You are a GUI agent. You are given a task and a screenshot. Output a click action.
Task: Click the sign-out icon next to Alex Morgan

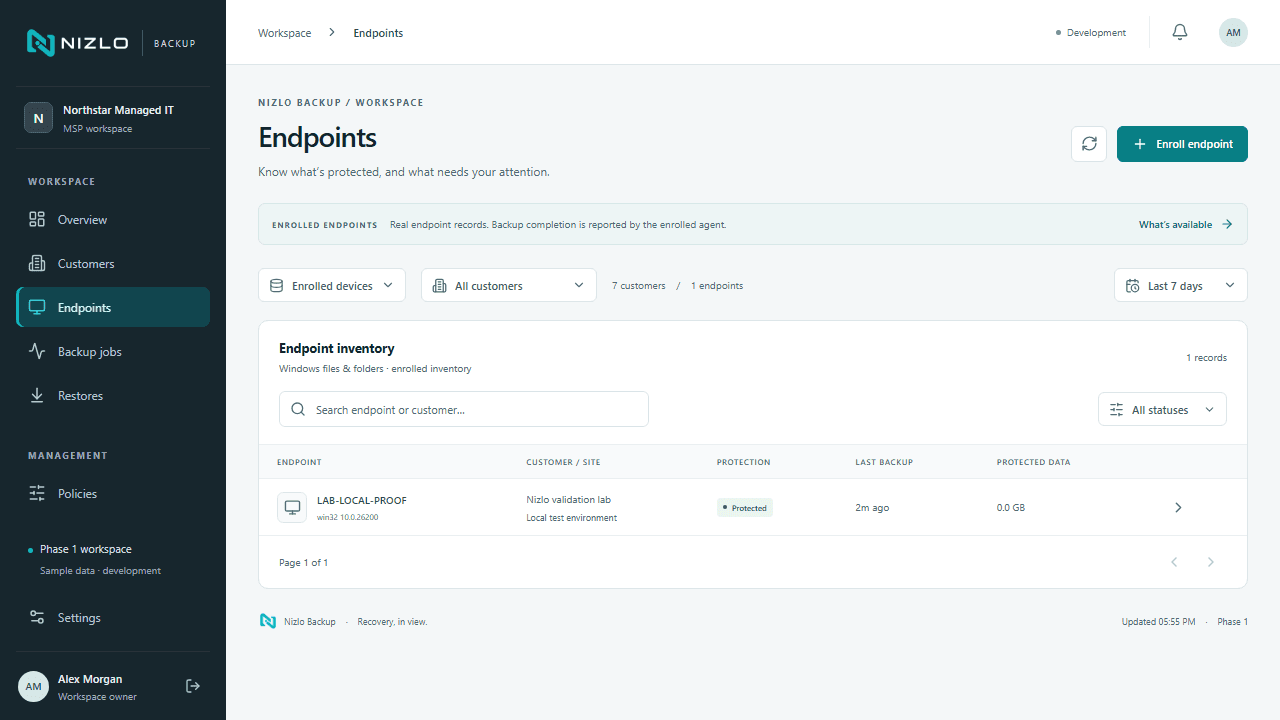tap(193, 686)
